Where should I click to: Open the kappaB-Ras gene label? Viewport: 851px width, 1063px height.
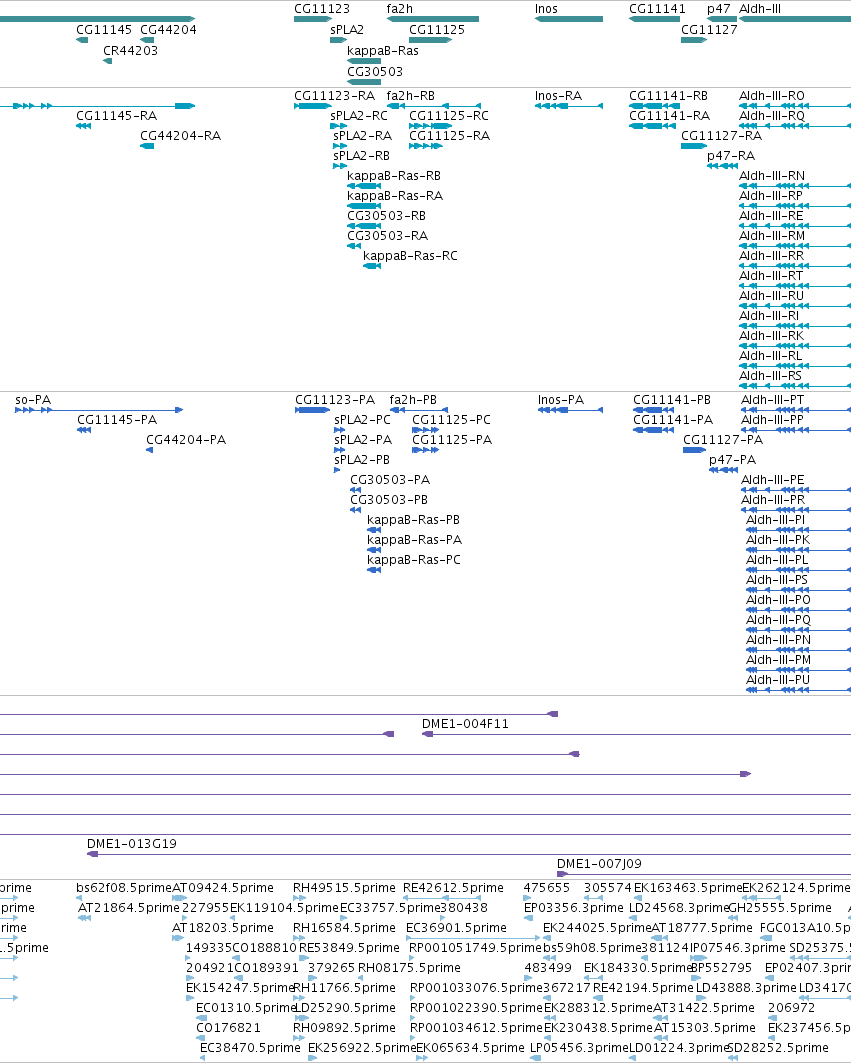(x=382, y=51)
